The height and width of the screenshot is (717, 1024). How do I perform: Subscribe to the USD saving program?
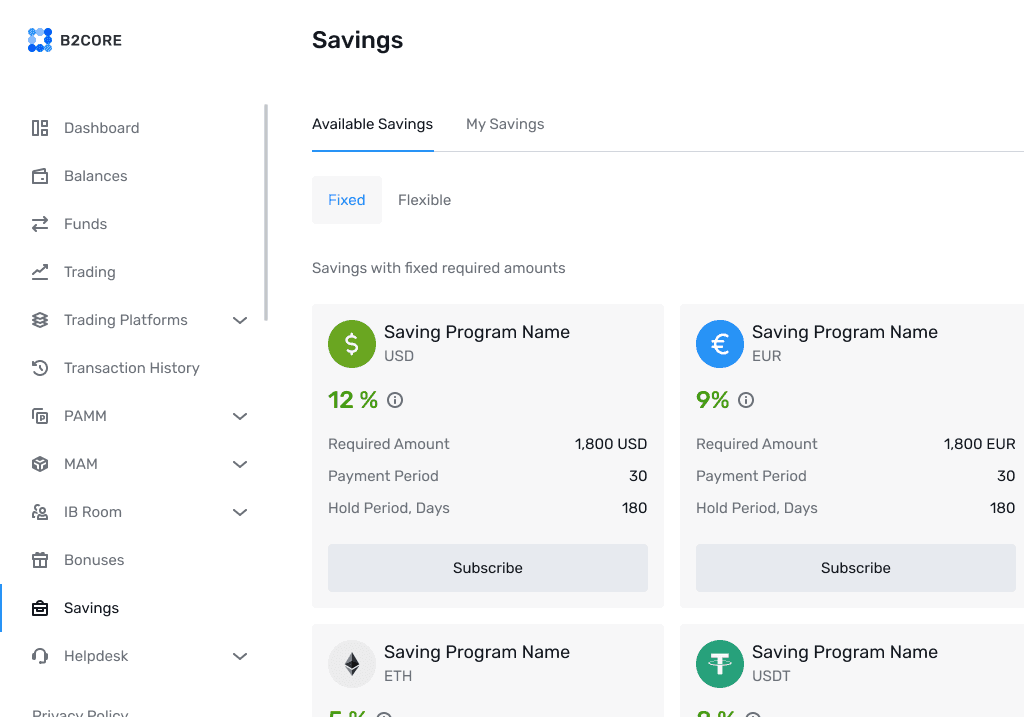pos(488,568)
